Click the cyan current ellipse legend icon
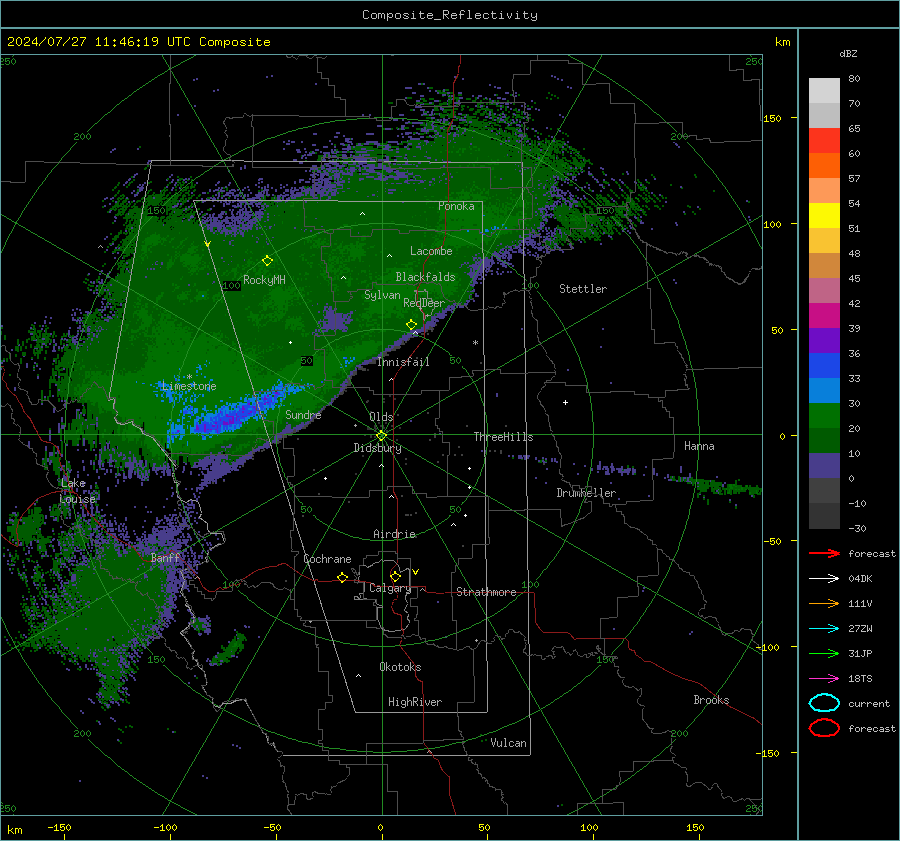 [x=824, y=703]
